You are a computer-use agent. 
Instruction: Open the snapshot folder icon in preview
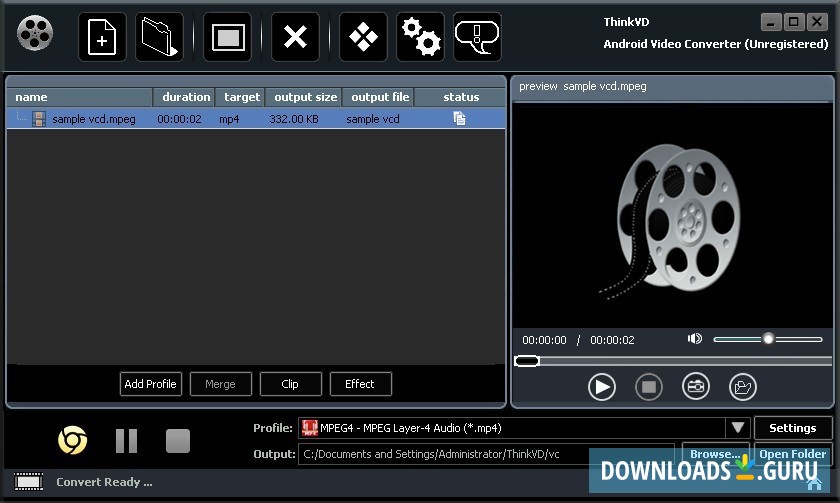click(742, 386)
